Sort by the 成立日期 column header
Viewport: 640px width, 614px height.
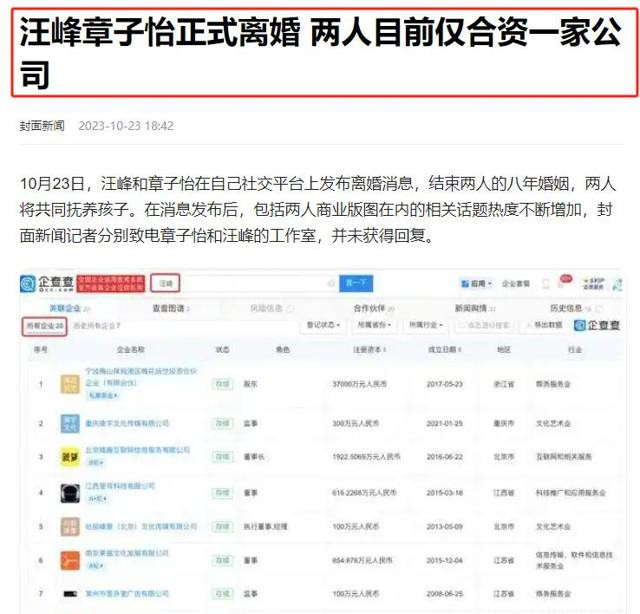pos(444,349)
